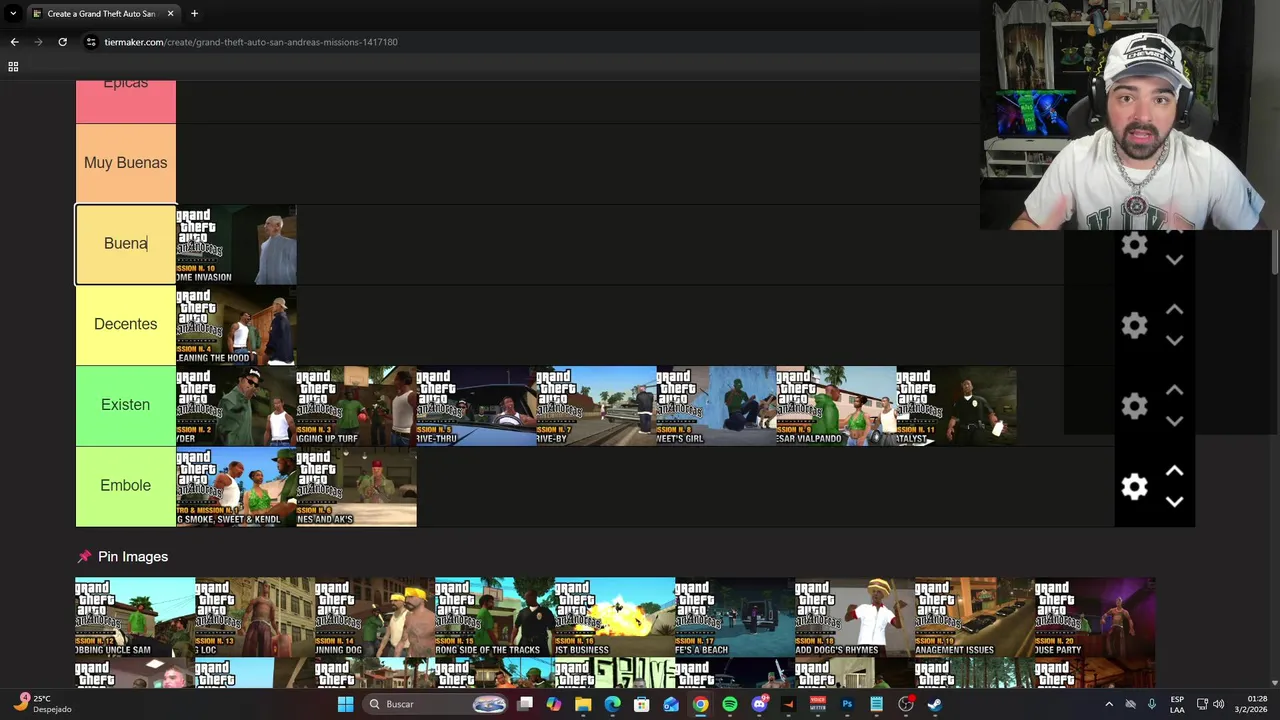Screen dimensions: 1280x720
Task: Open Copilot from taskbar
Action: (554, 704)
